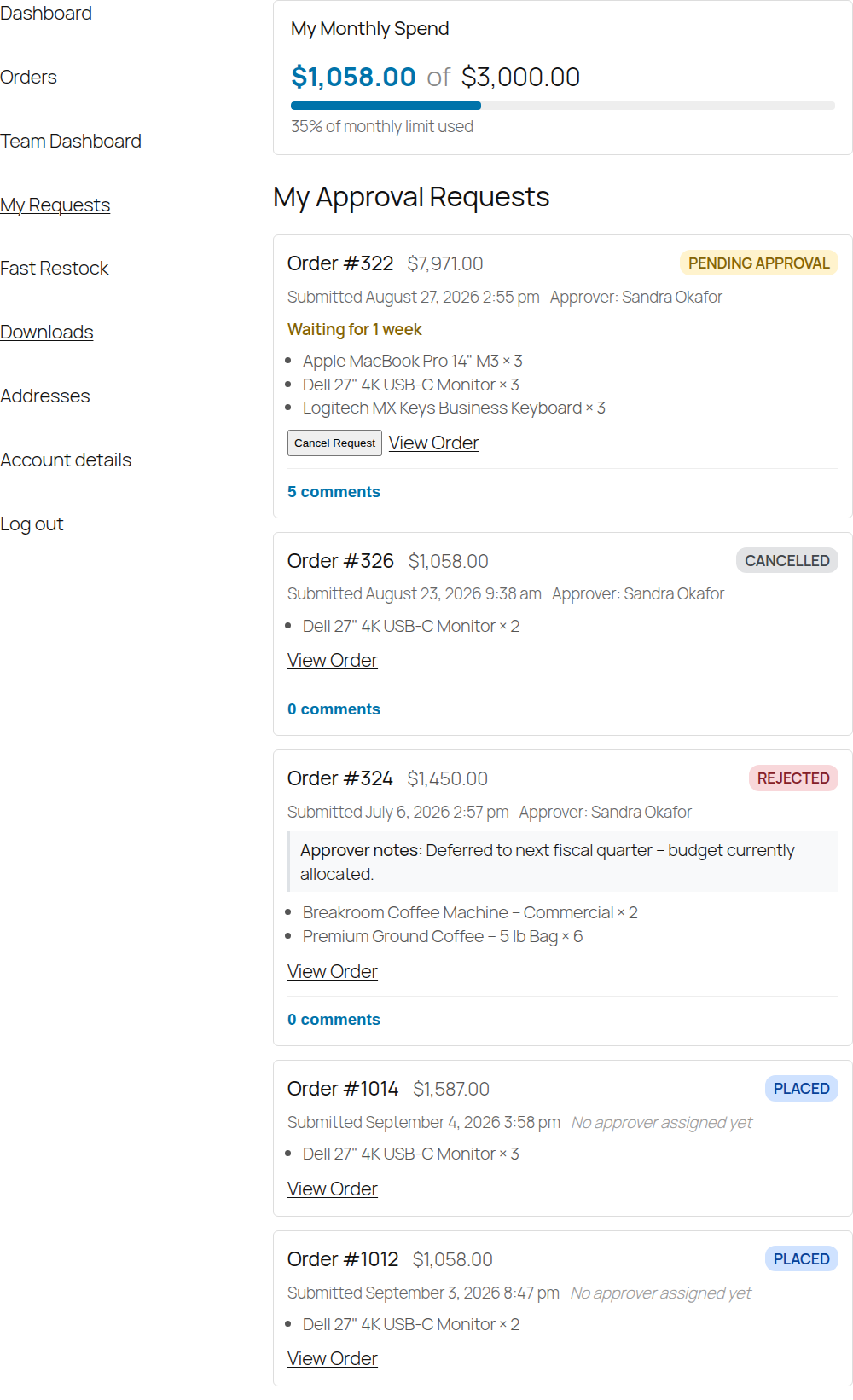Select the Order #322 heading
The width and height of the screenshot is (853, 1400).
coord(340,263)
